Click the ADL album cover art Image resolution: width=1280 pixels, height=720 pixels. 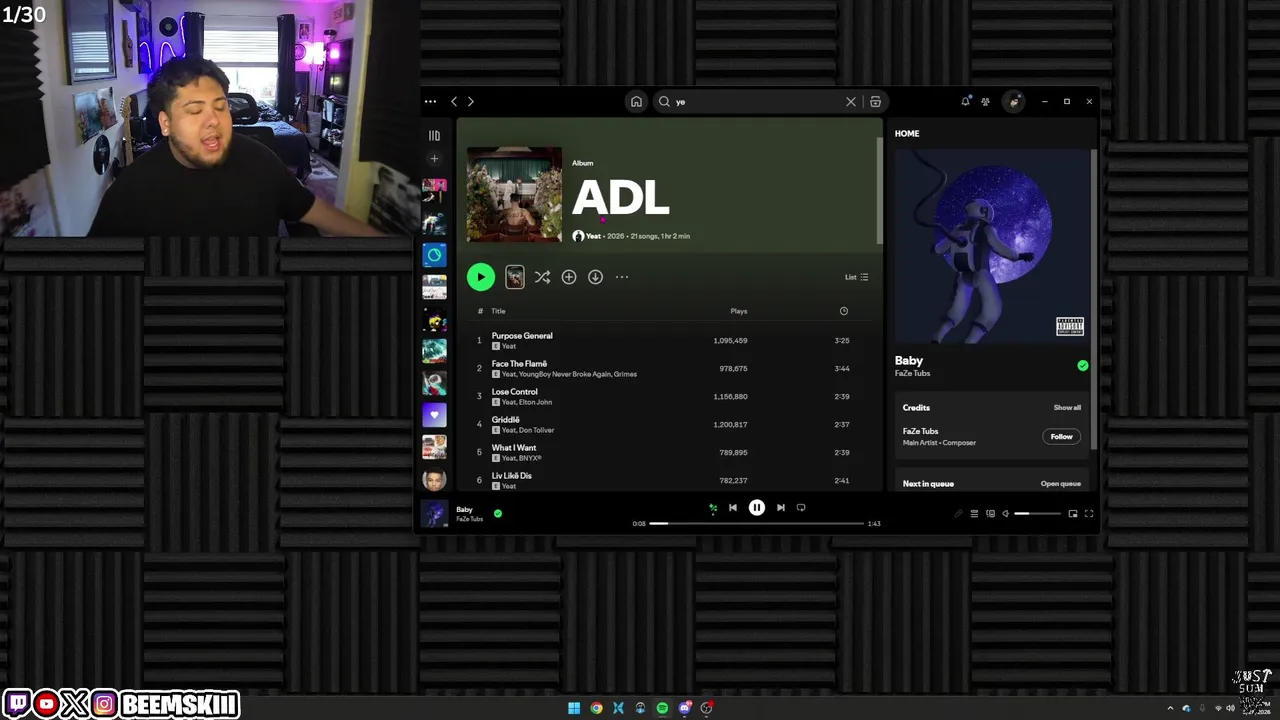pyautogui.click(x=514, y=195)
